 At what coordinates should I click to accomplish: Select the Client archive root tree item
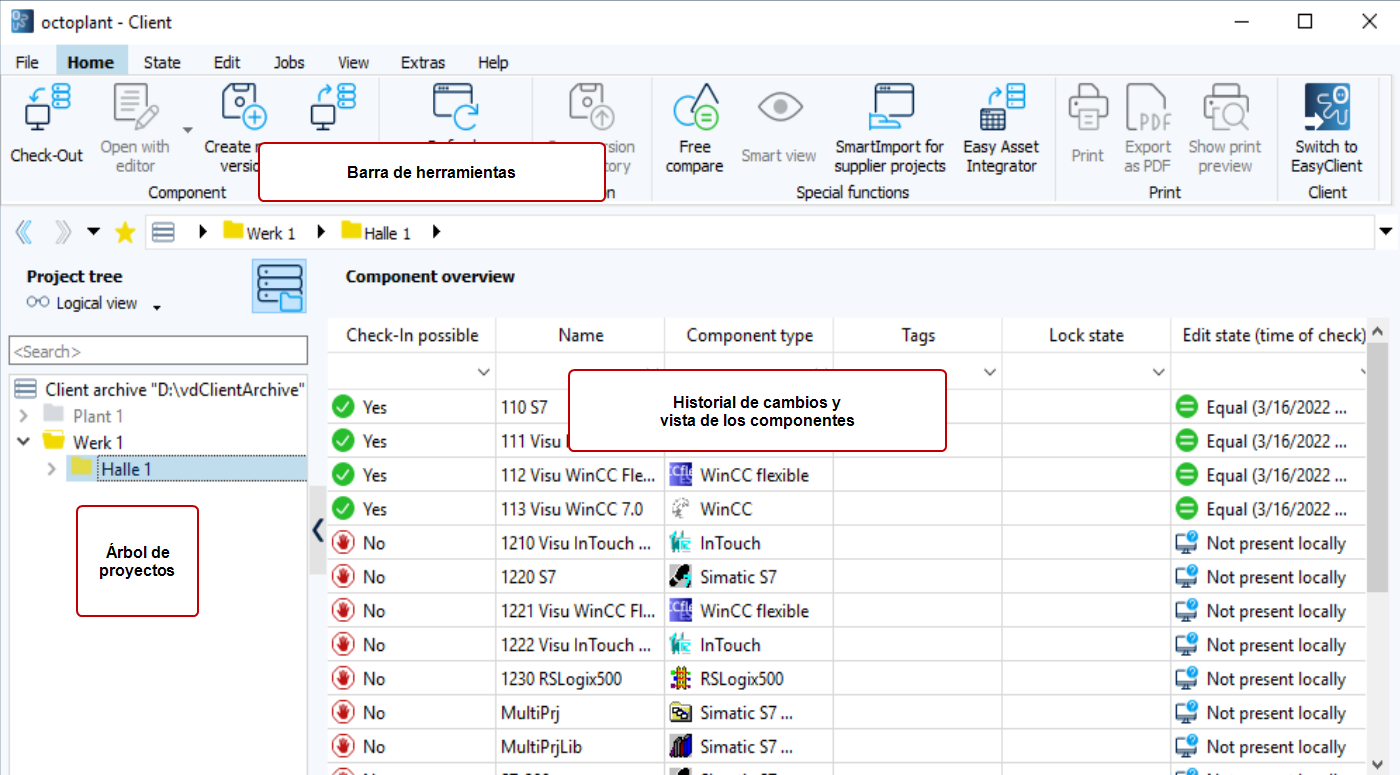click(x=160, y=390)
